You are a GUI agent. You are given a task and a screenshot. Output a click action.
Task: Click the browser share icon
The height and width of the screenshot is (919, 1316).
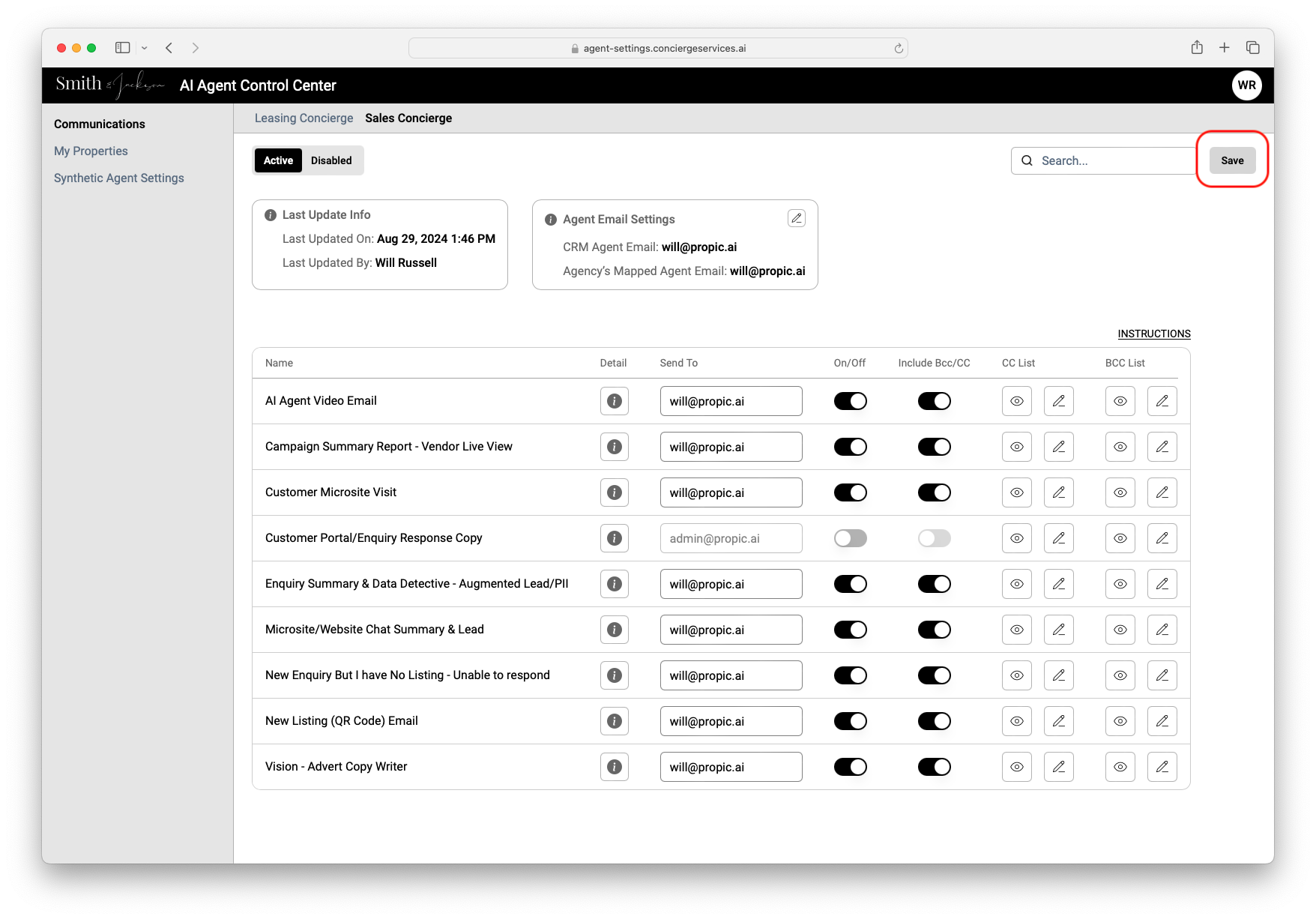(1197, 47)
